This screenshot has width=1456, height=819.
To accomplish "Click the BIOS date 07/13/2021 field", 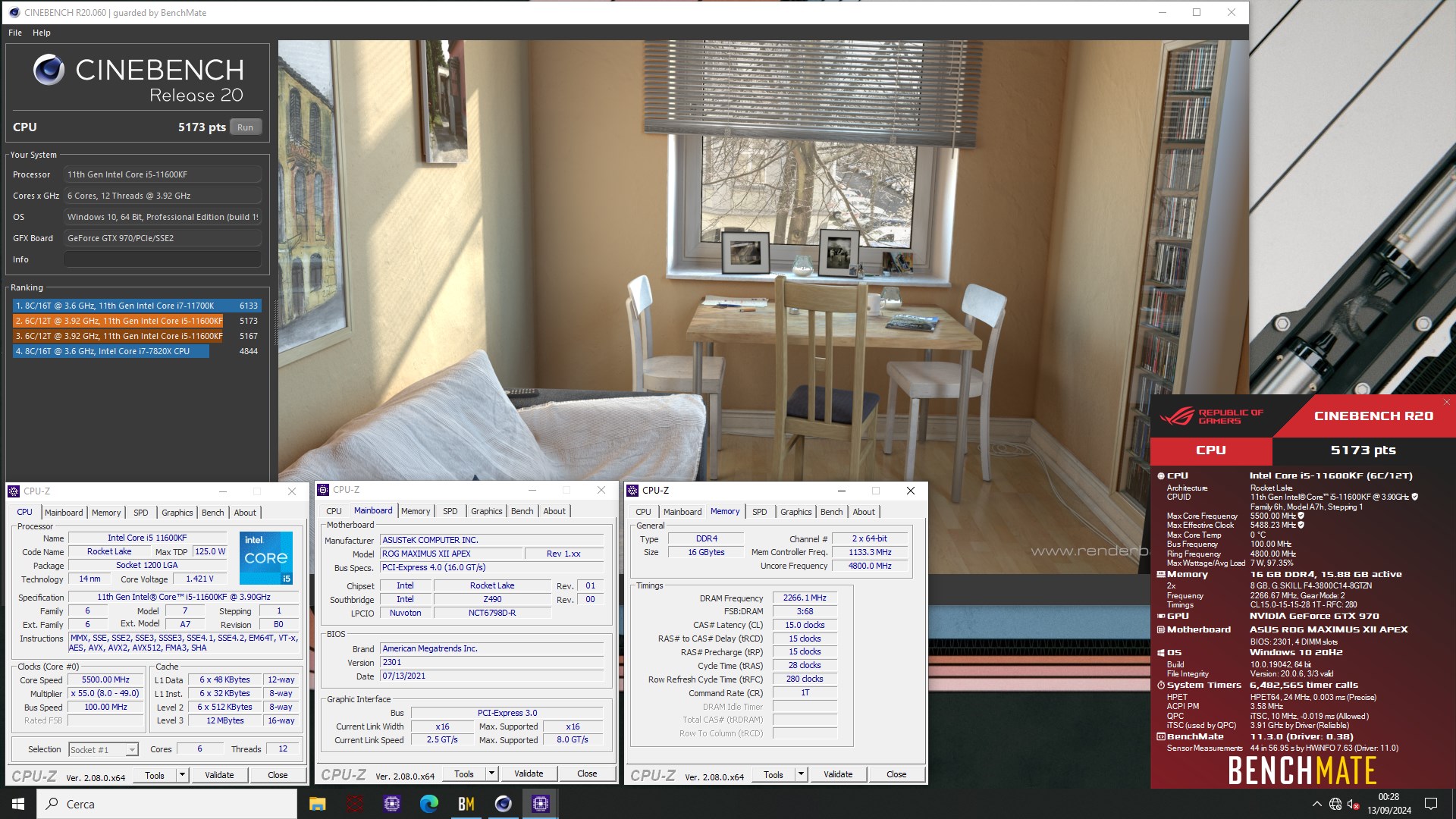I will click(x=492, y=676).
